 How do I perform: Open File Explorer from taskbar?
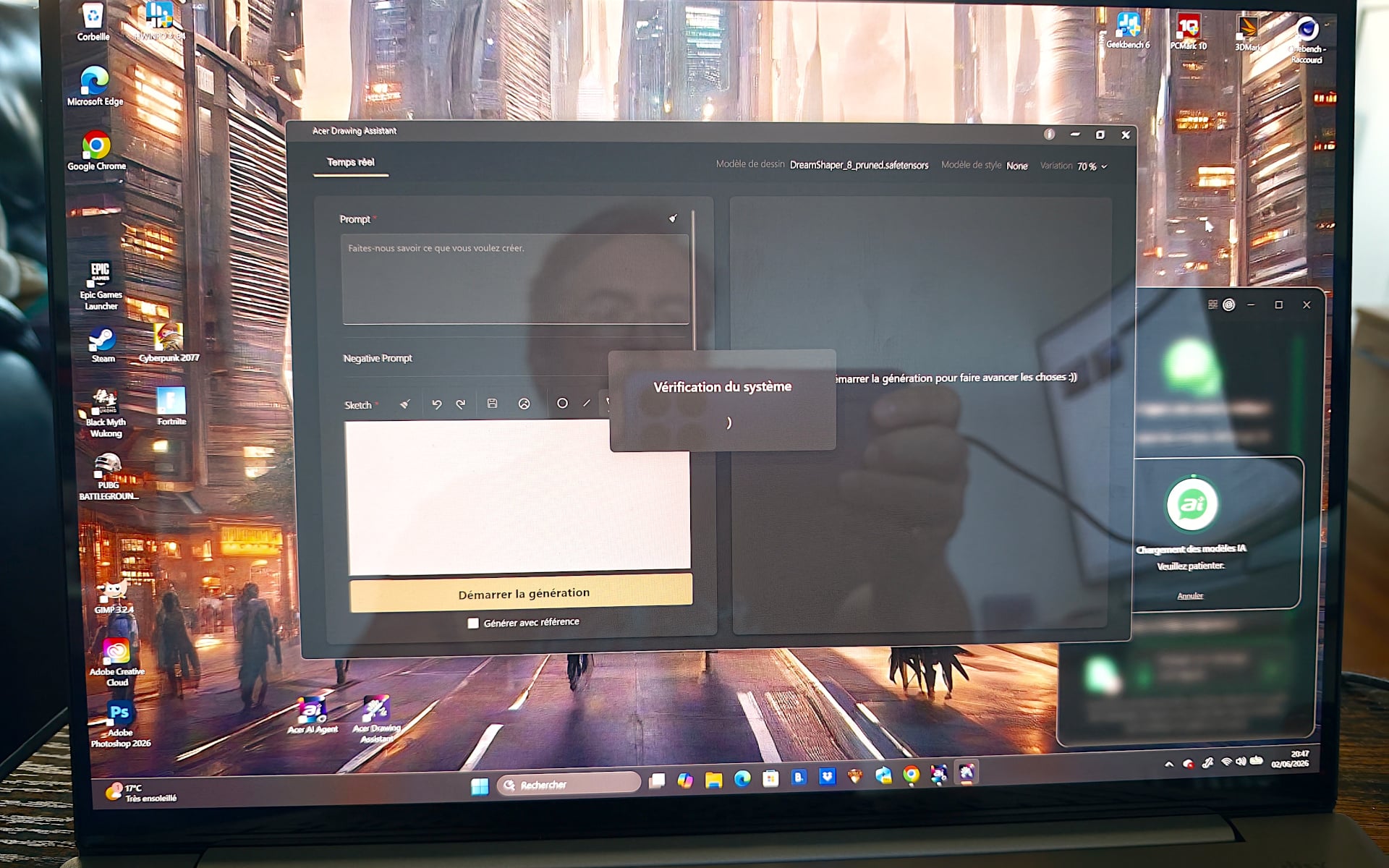tap(714, 780)
